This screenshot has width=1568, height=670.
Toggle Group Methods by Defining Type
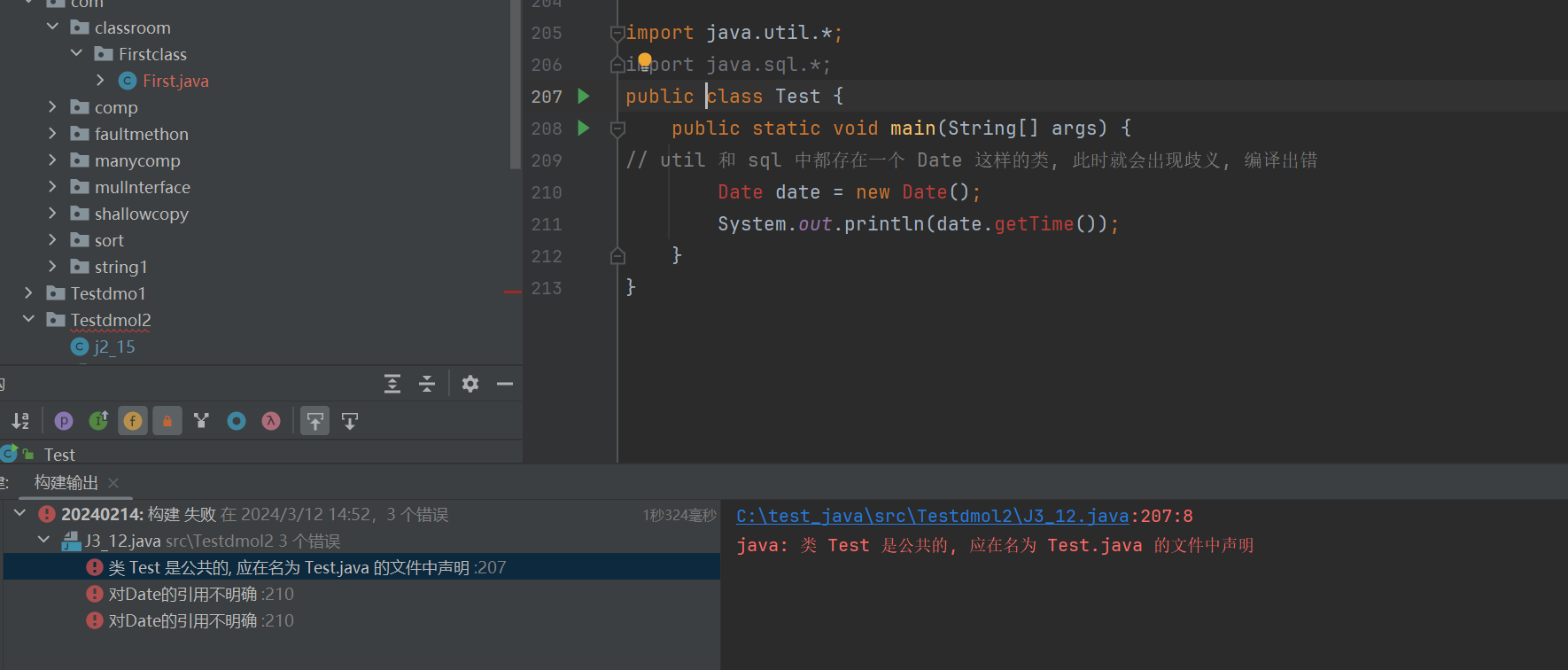click(201, 421)
